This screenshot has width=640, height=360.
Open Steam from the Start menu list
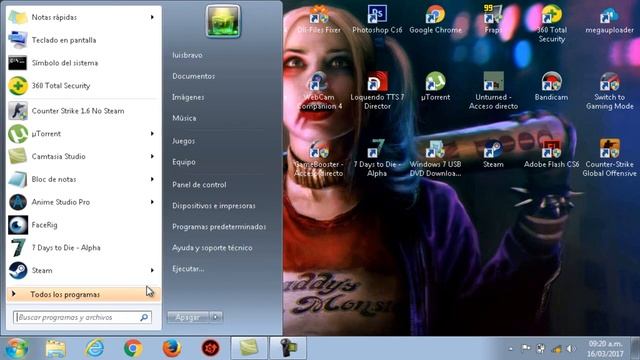tap(84, 271)
